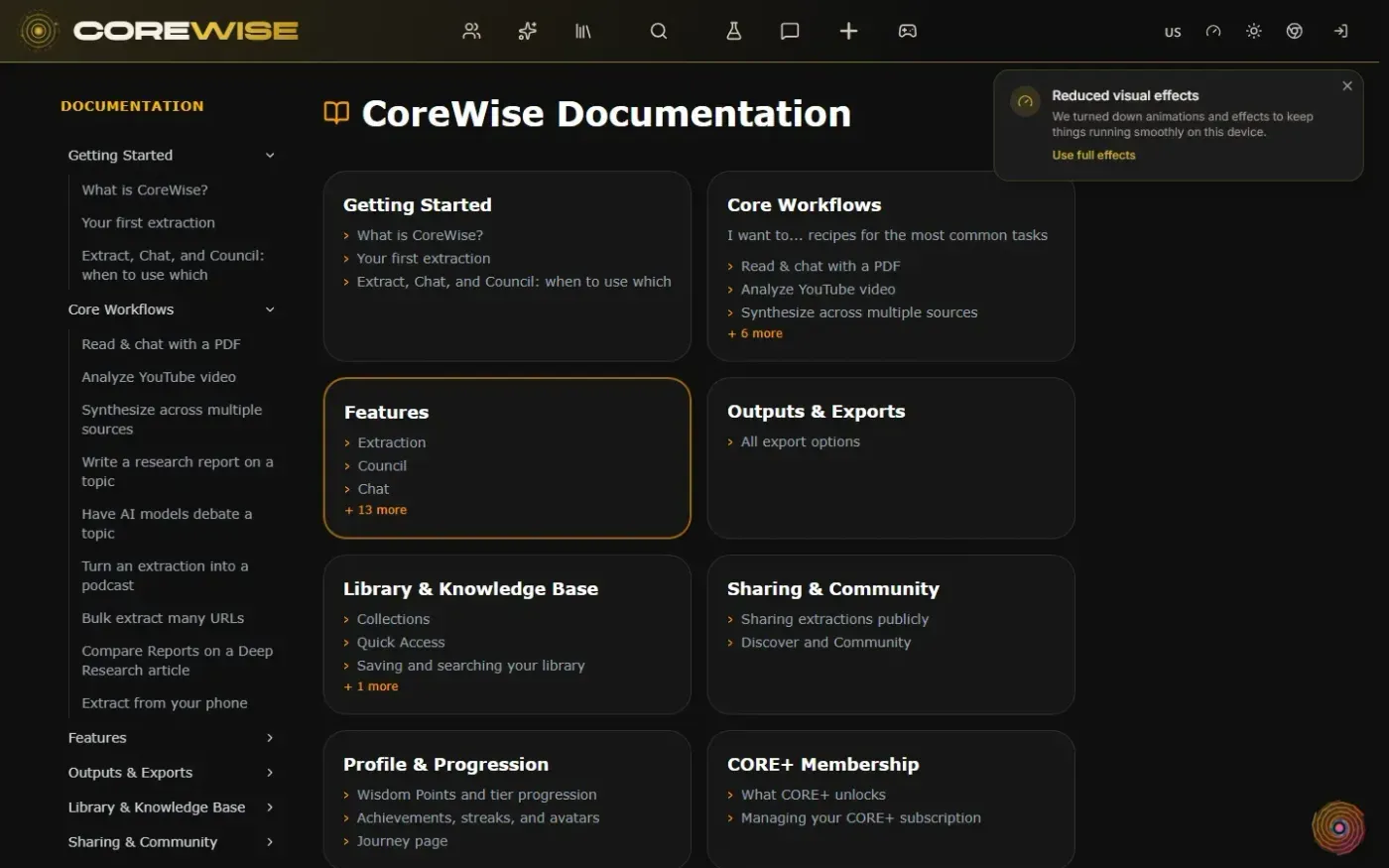
Task: Show 6 more Core Workflows items
Action: pos(755,333)
